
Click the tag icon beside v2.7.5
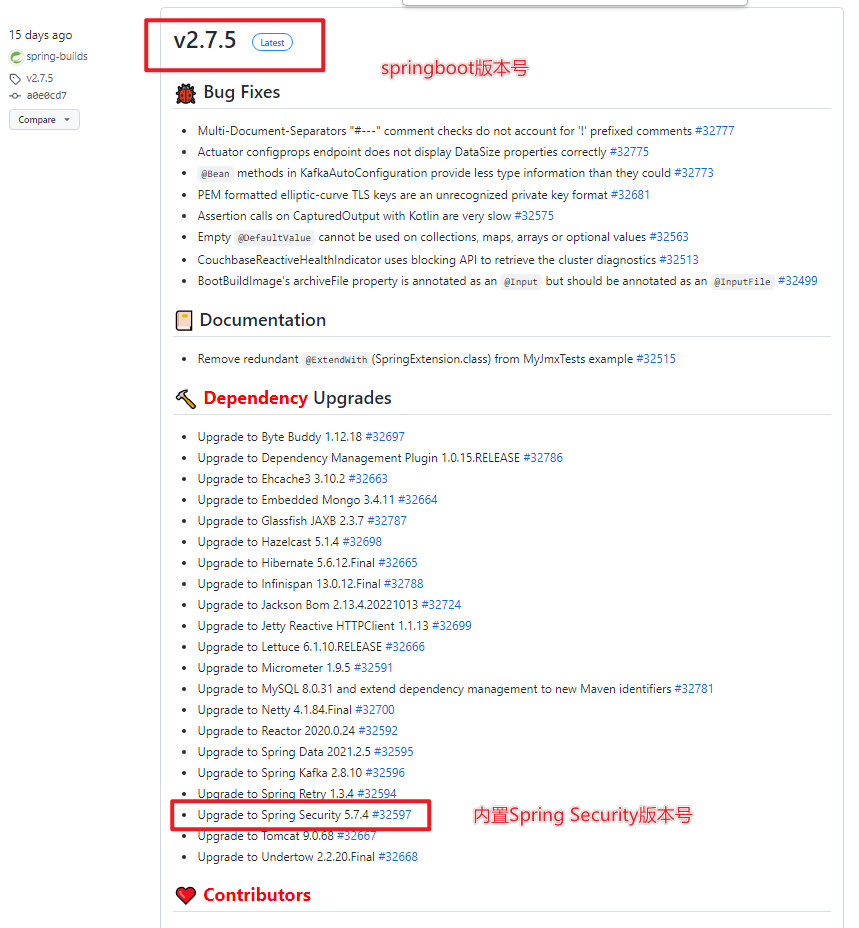click(15, 79)
